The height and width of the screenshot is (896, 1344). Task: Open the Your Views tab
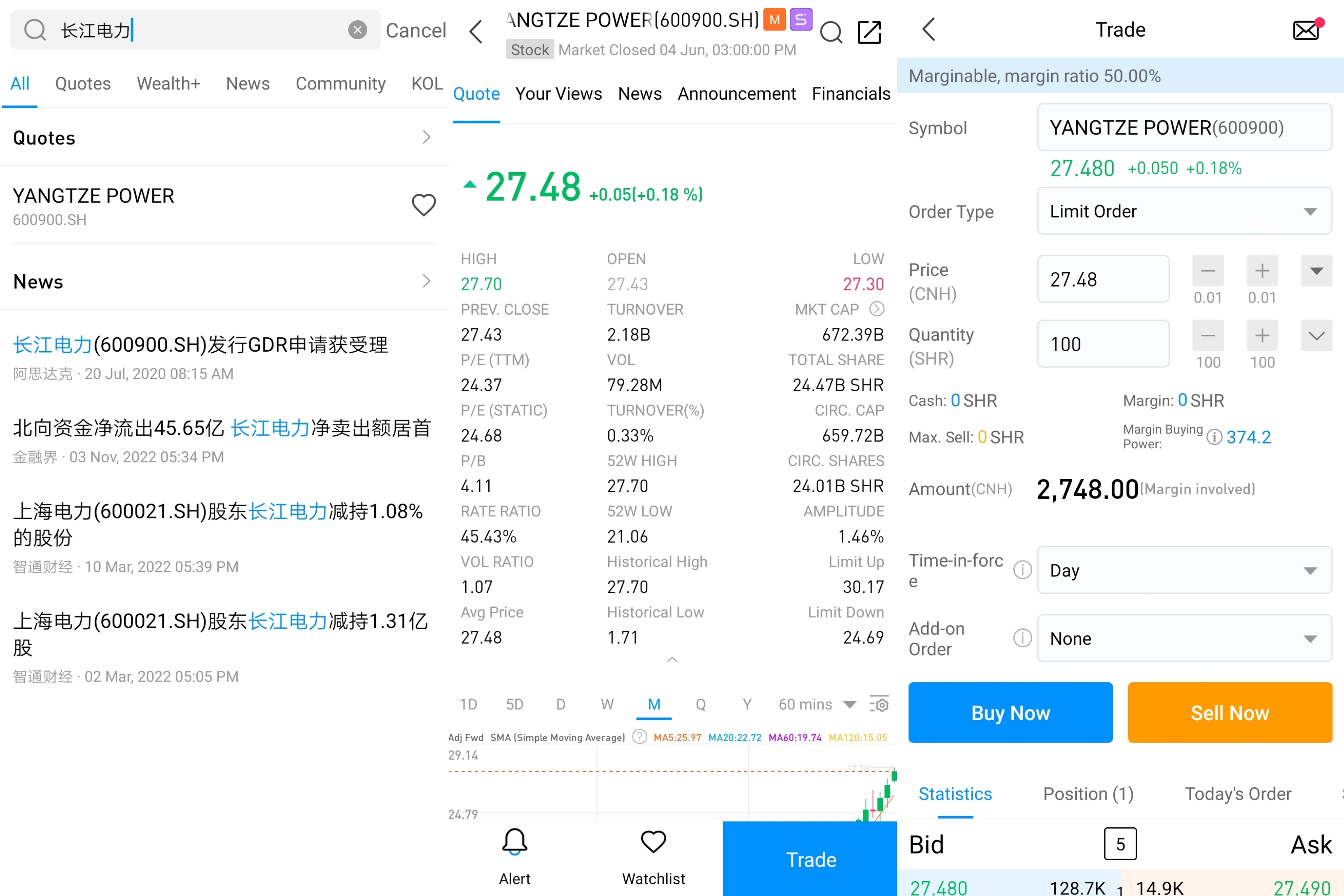point(558,94)
